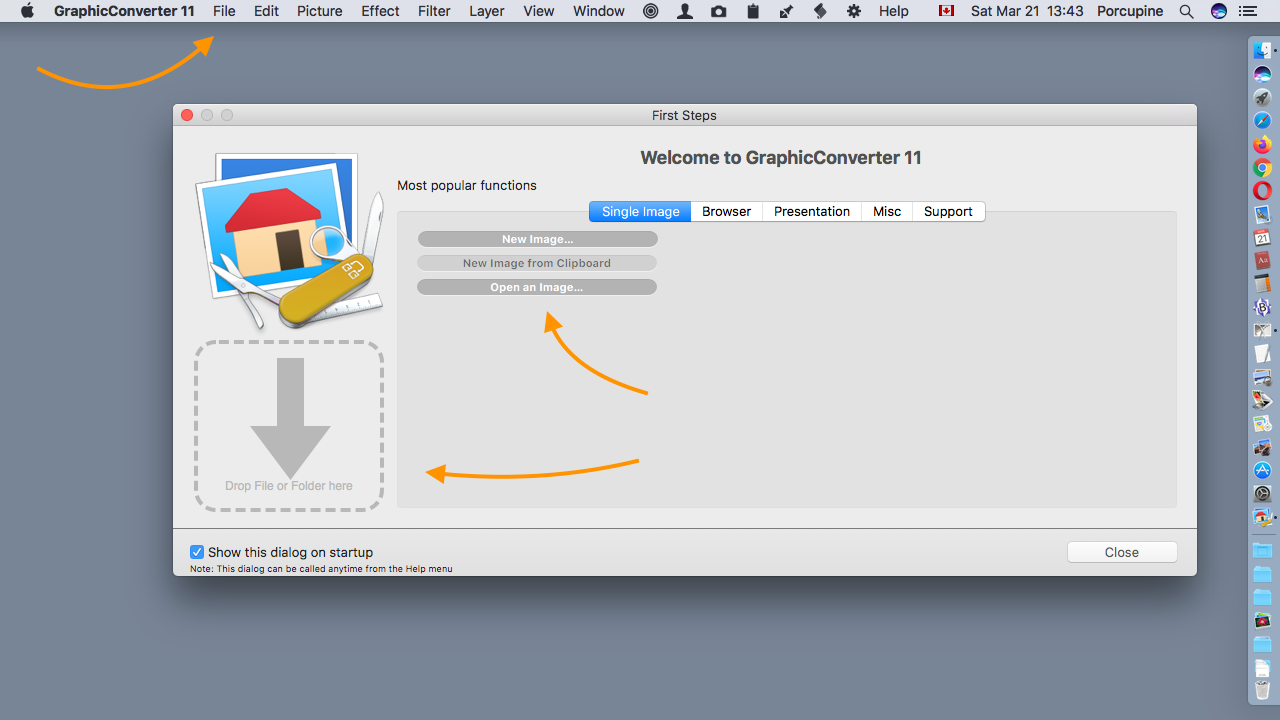The height and width of the screenshot is (720, 1280).
Task: Open App Store from the dock
Action: [x=1262, y=471]
